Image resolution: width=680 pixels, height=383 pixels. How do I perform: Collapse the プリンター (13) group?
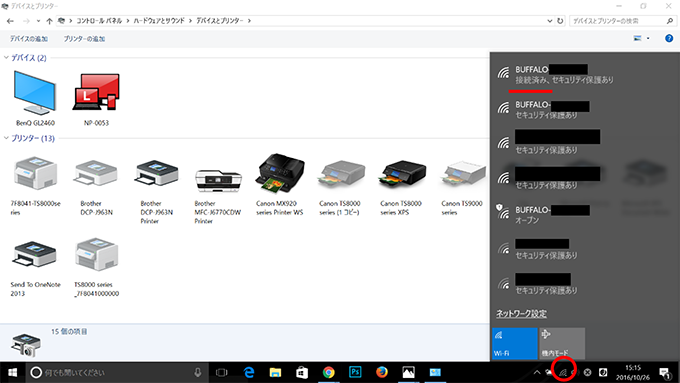(x=6, y=138)
